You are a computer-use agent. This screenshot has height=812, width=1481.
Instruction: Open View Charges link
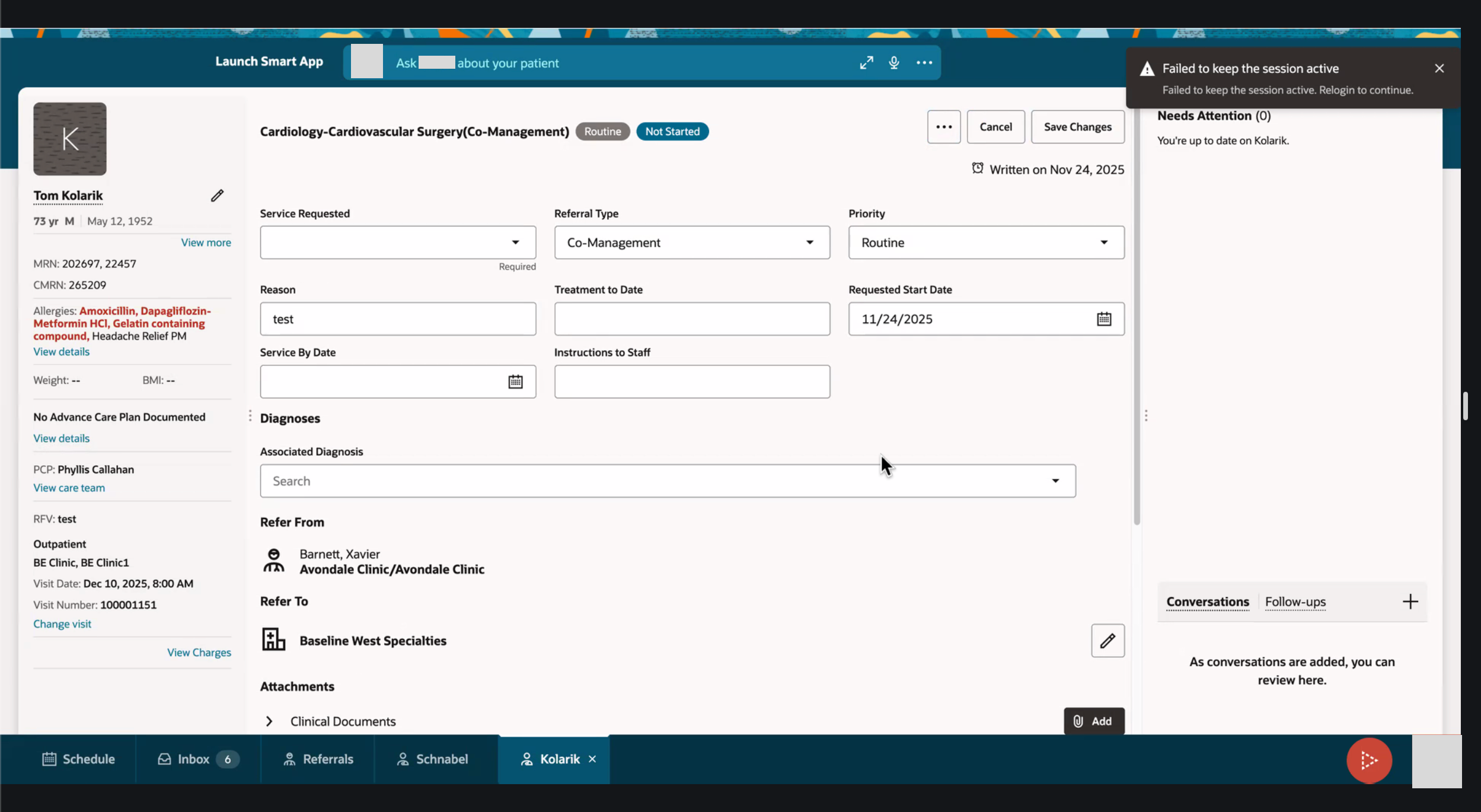pos(199,652)
